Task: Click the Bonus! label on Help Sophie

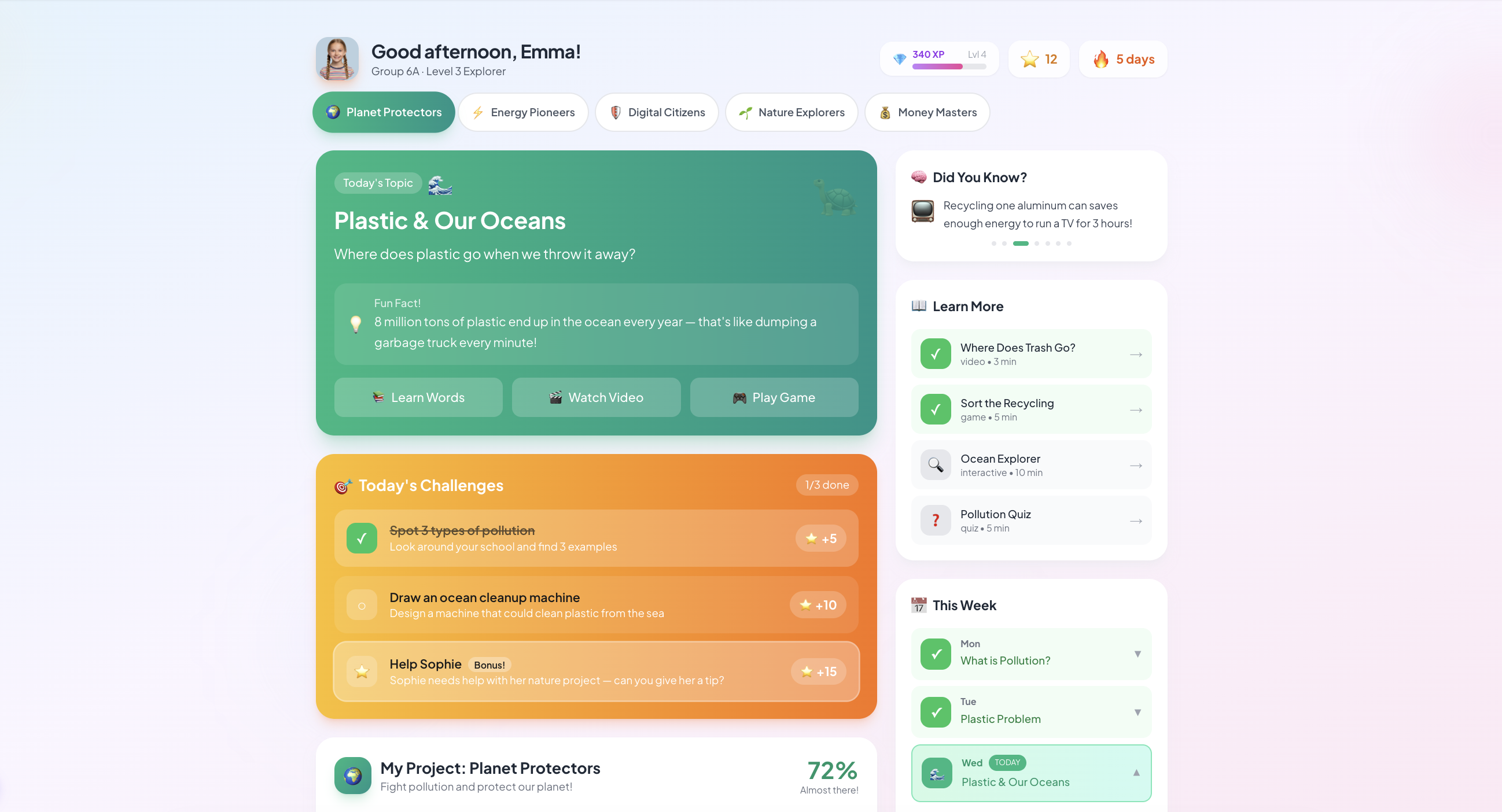Action: tap(489, 665)
